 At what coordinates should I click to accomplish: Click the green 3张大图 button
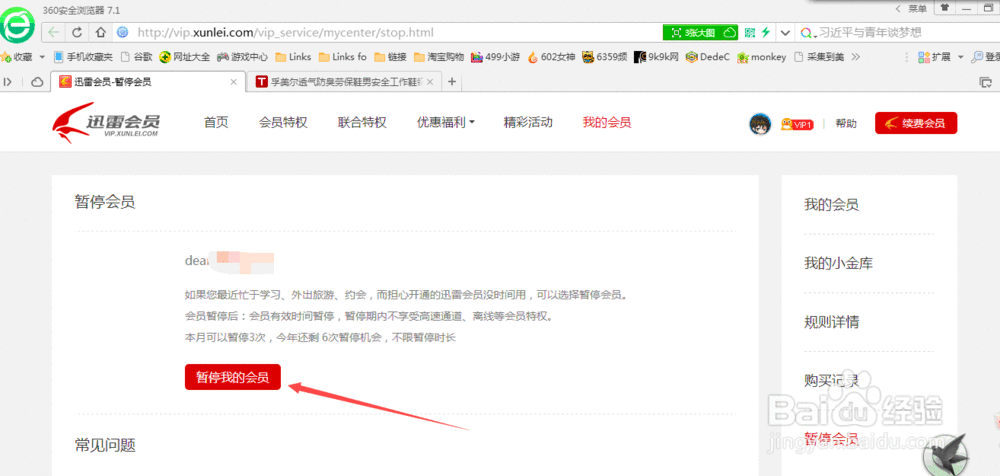point(700,33)
